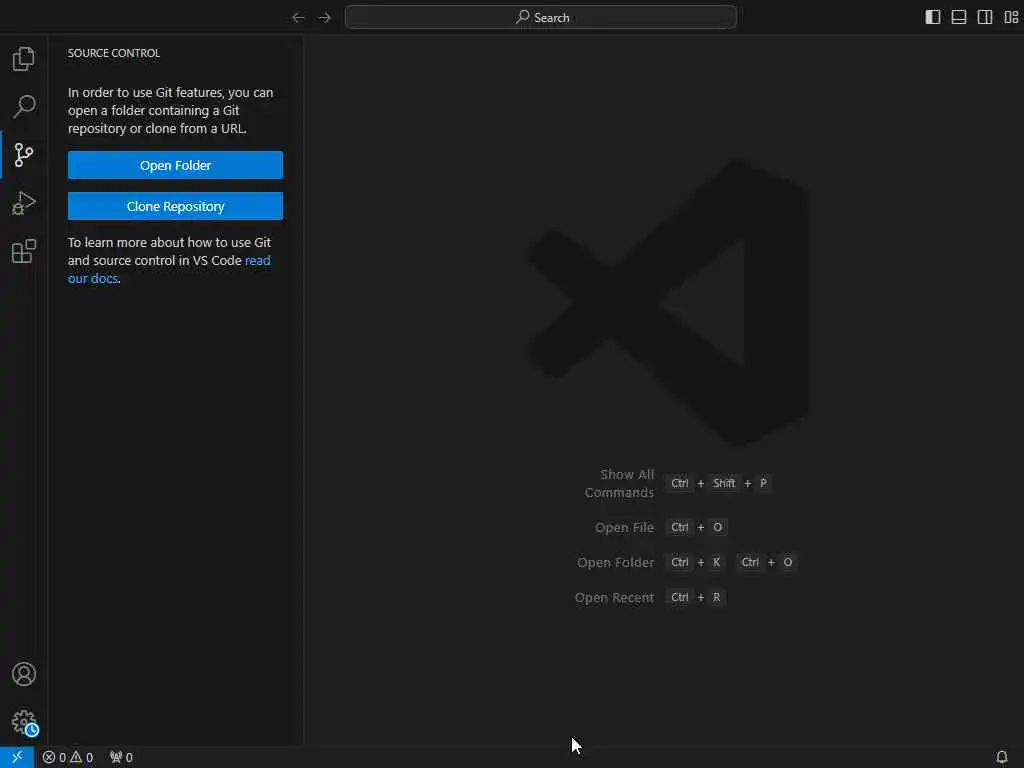1024x768 pixels.
Task: Select the Source Control activity icon
Action: (24, 155)
